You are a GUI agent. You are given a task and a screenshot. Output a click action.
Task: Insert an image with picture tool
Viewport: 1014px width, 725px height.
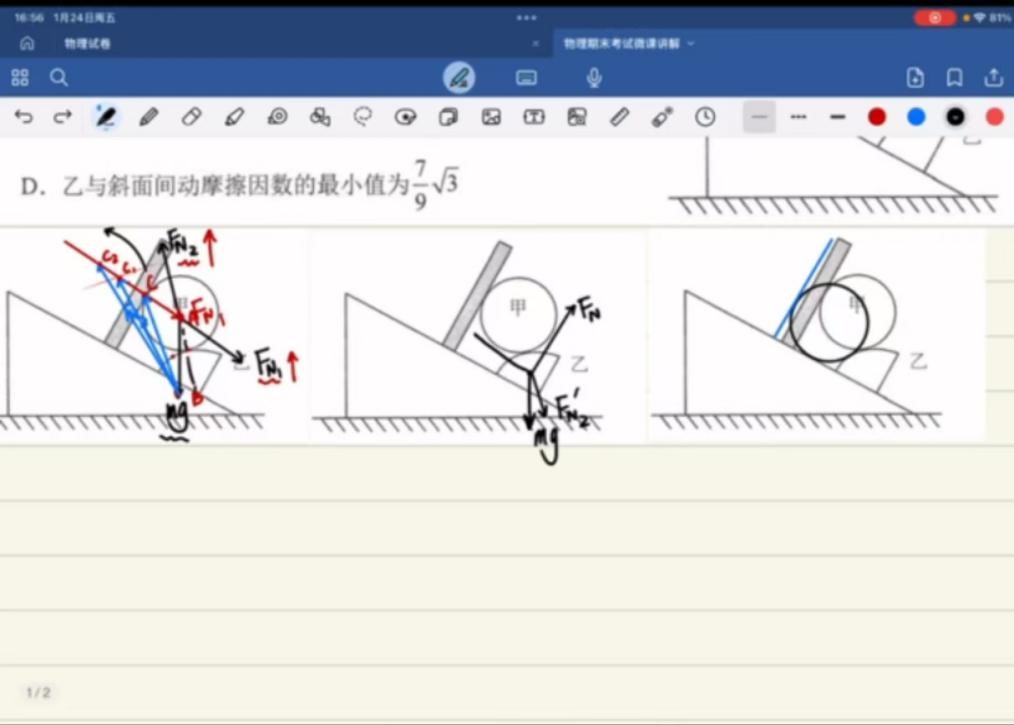click(491, 117)
